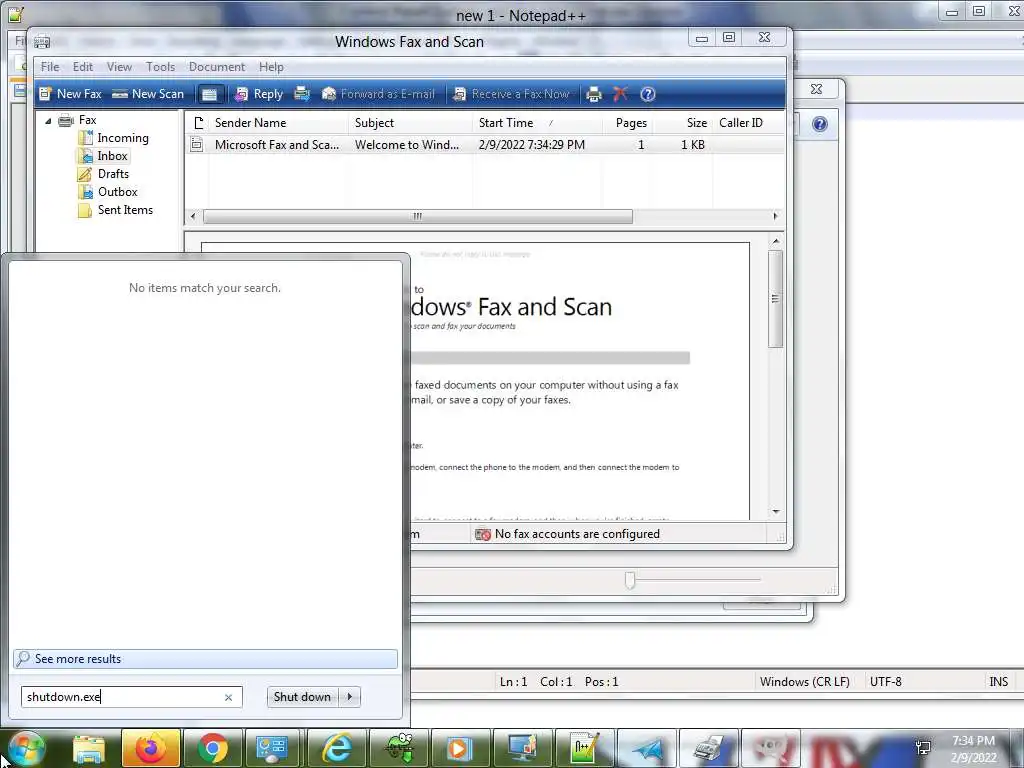Click the right arrow of message list scrollbar
1024x768 pixels.
click(775, 216)
